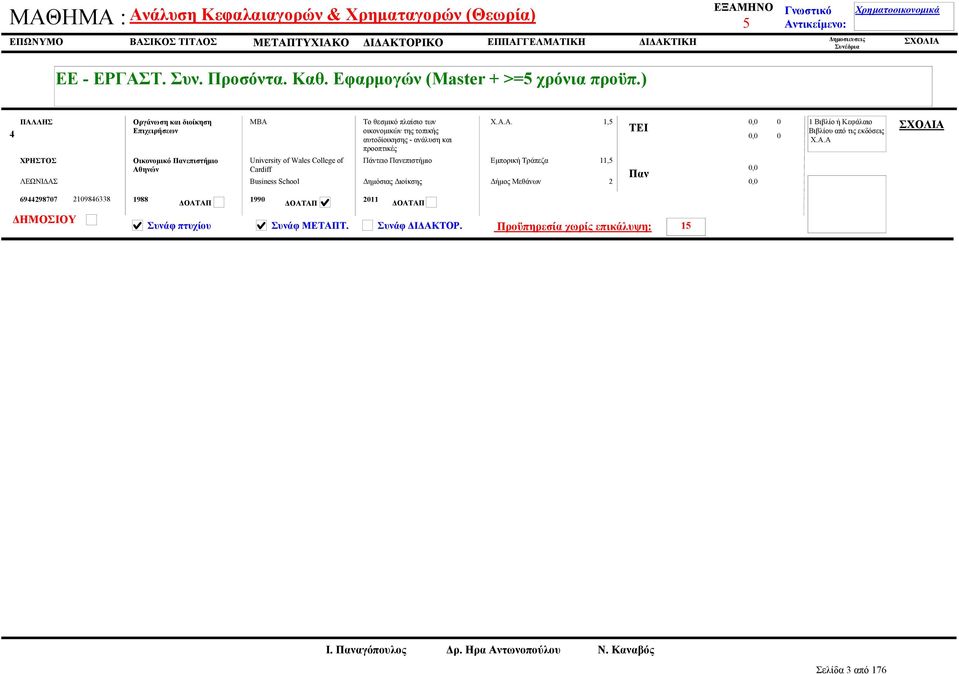
Task: Click the ΒΑΣΙΚΟΣ ΤΙΤΛΟΣ column header
Action: [x=173, y=42]
